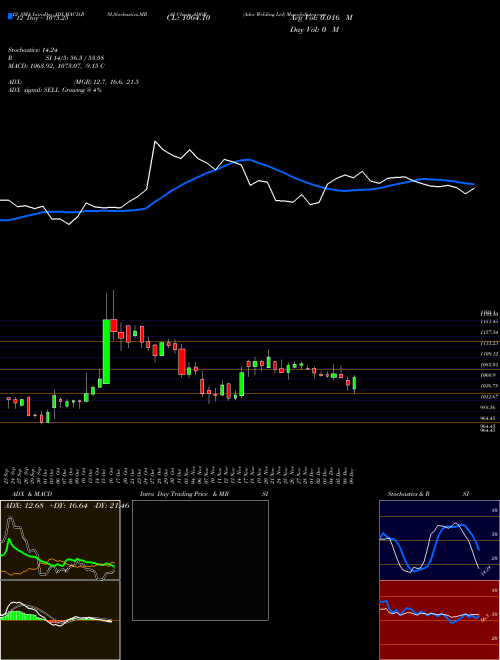Click the ADX line chart thumbnail
The width and height of the screenshot is (500, 660).
coord(60,540)
